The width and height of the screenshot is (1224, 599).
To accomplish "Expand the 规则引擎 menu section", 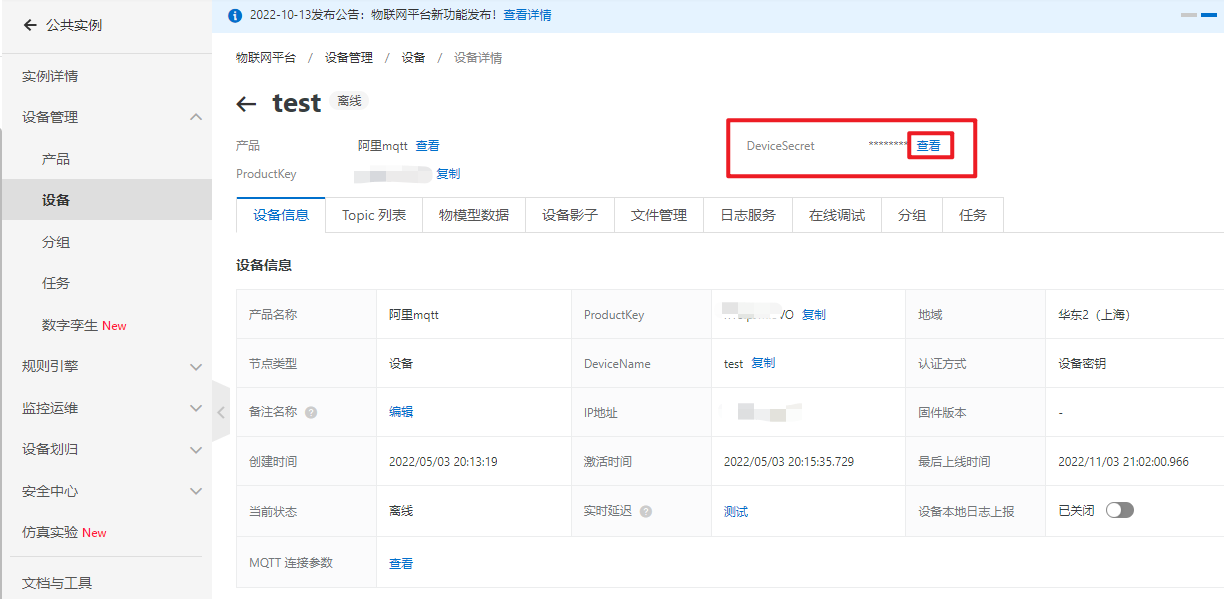I will click(196, 367).
